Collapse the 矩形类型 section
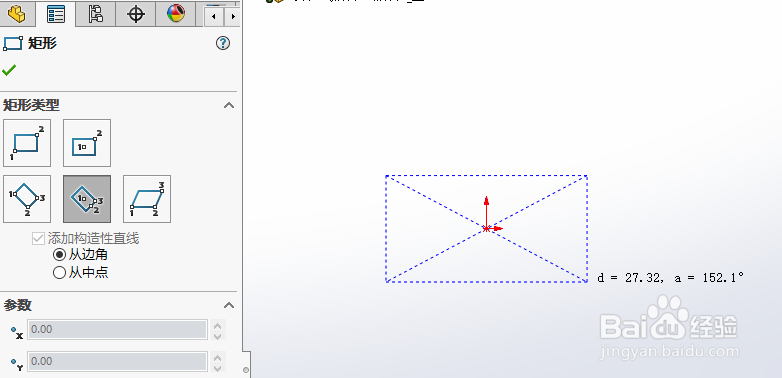This screenshot has width=782, height=378. tap(229, 105)
